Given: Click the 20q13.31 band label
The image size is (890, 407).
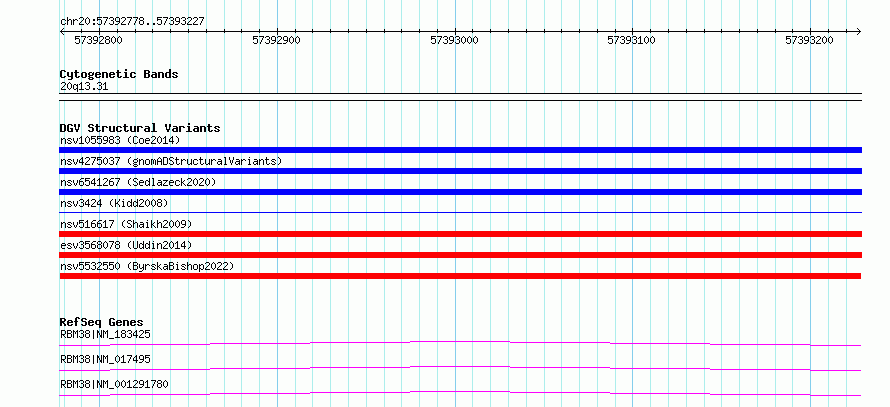Looking at the screenshot, I should point(83,87).
